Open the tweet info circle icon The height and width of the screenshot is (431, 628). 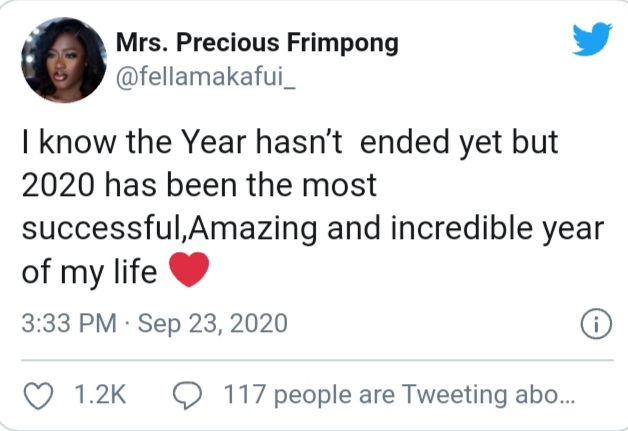(x=595, y=324)
